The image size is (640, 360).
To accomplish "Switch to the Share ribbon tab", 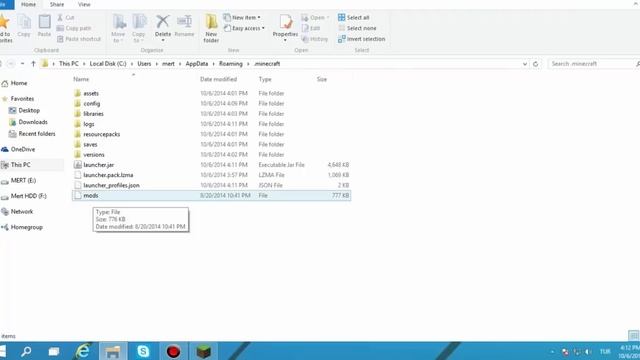I will [57, 4].
